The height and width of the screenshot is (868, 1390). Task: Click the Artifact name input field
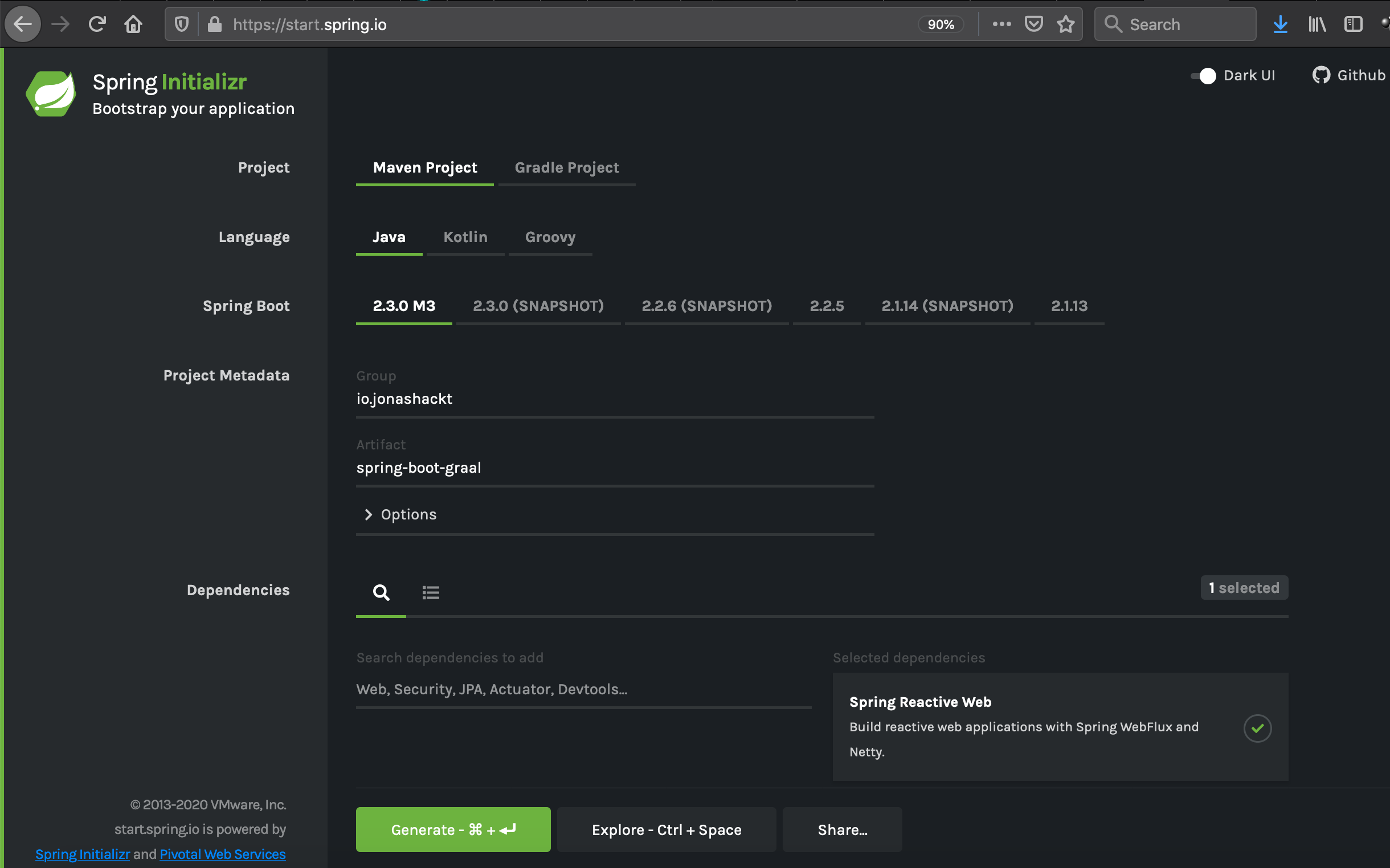click(614, 468)
